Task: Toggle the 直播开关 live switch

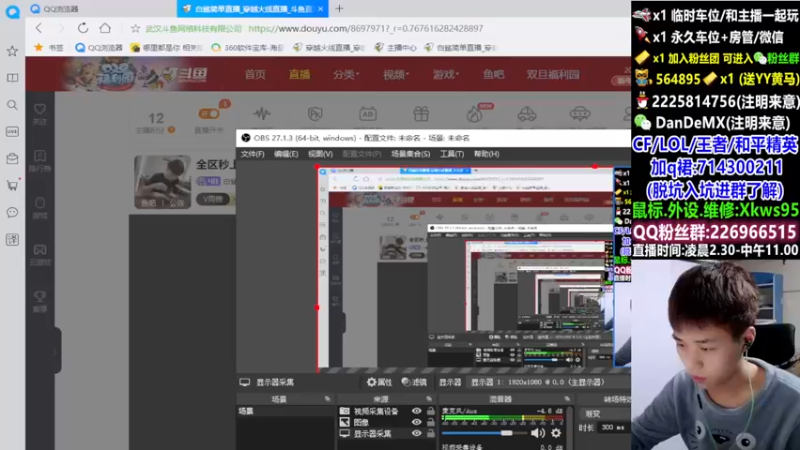Action: click(209, 114)
